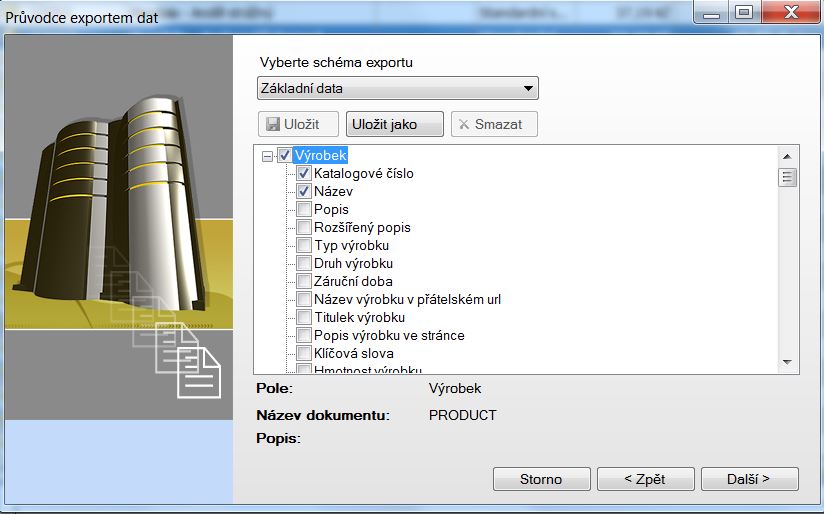Click the scroll up arrow of the field list
The width and height of the screenshot is (824, 514).
pyautogui.click(x=787, y=156)
